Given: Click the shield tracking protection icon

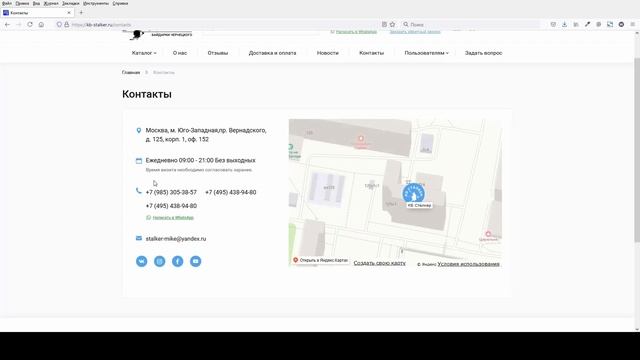Looking at the screenshot, I should (59, 24).
